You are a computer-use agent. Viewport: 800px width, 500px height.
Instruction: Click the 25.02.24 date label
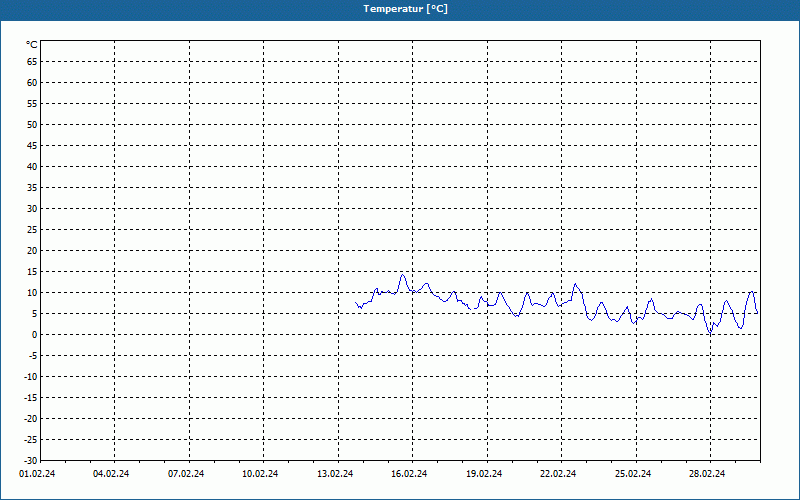click(633, 474)
